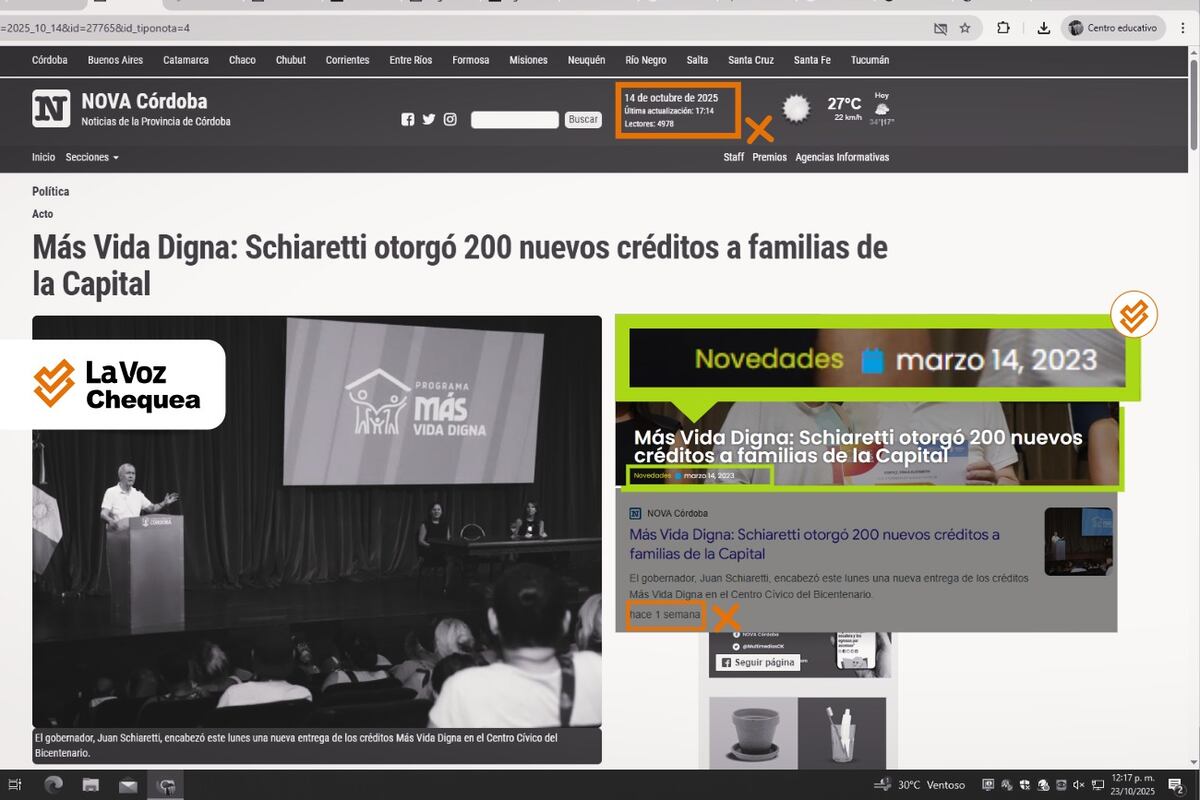Open Windows Task View icon

point(15,785)
